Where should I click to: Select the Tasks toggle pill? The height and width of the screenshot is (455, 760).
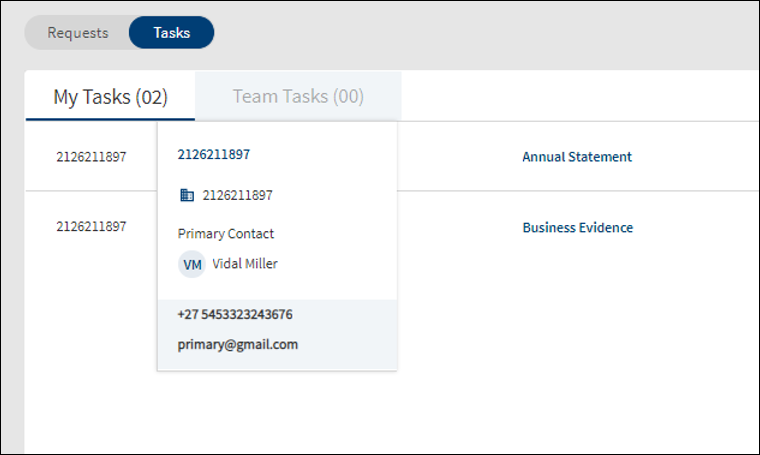click(172, 32)
